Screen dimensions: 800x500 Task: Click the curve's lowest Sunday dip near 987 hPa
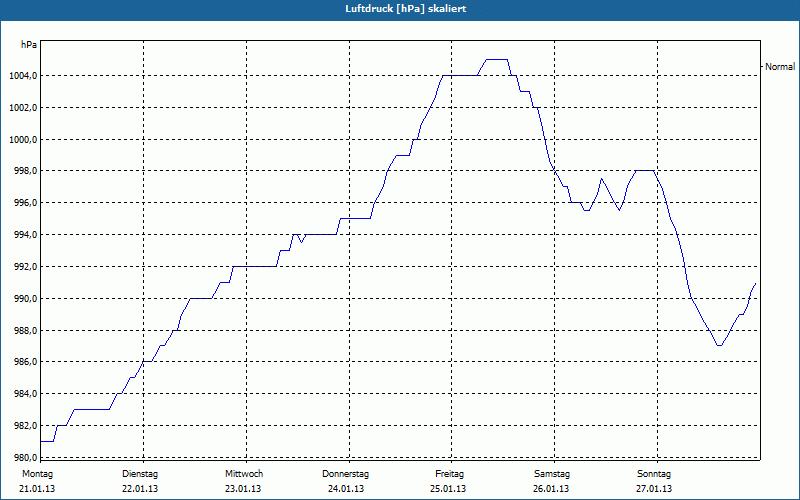(x=719, y=345)
